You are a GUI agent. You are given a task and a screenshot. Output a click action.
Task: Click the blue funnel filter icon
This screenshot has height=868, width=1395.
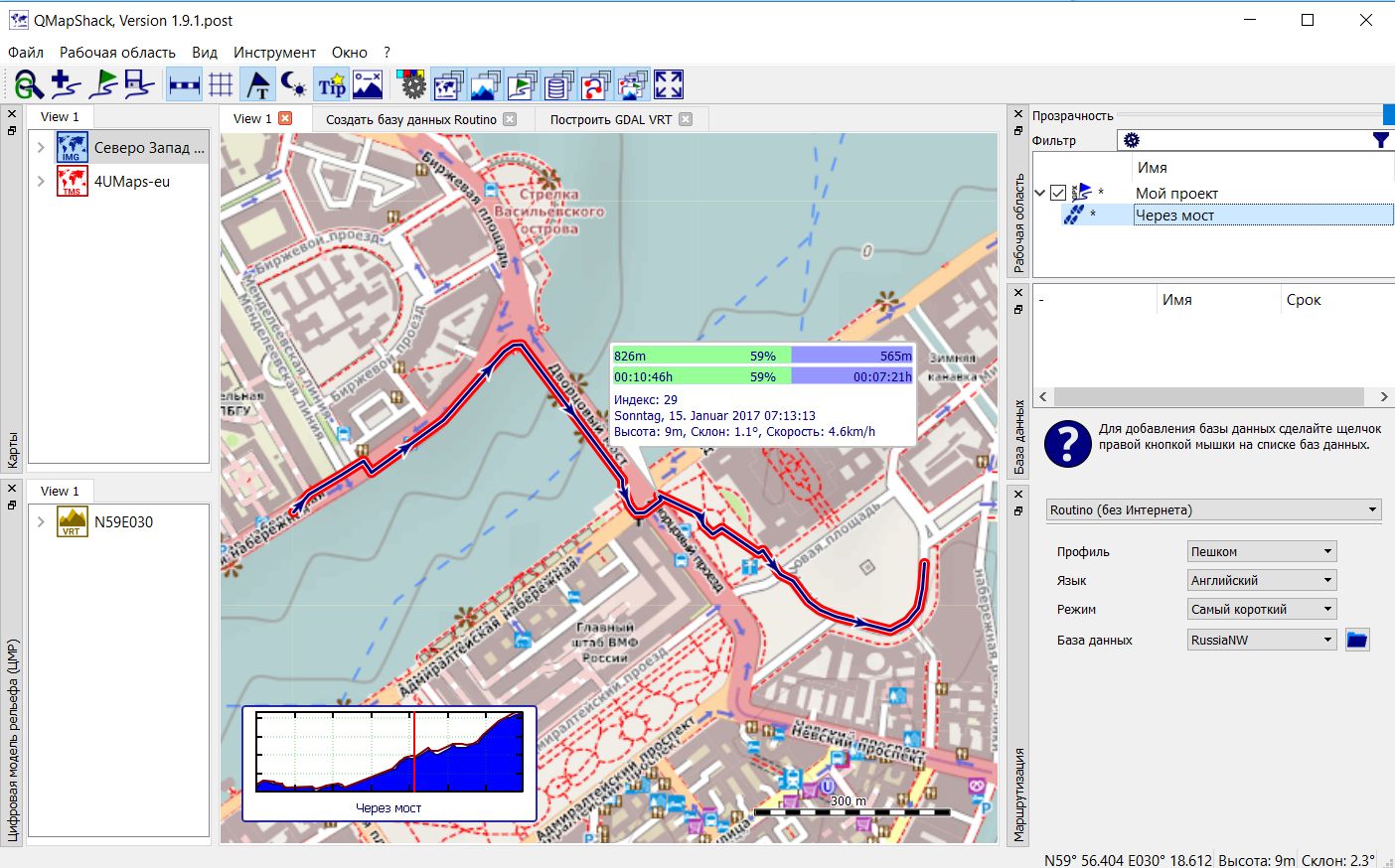(x=1380, y=141)
